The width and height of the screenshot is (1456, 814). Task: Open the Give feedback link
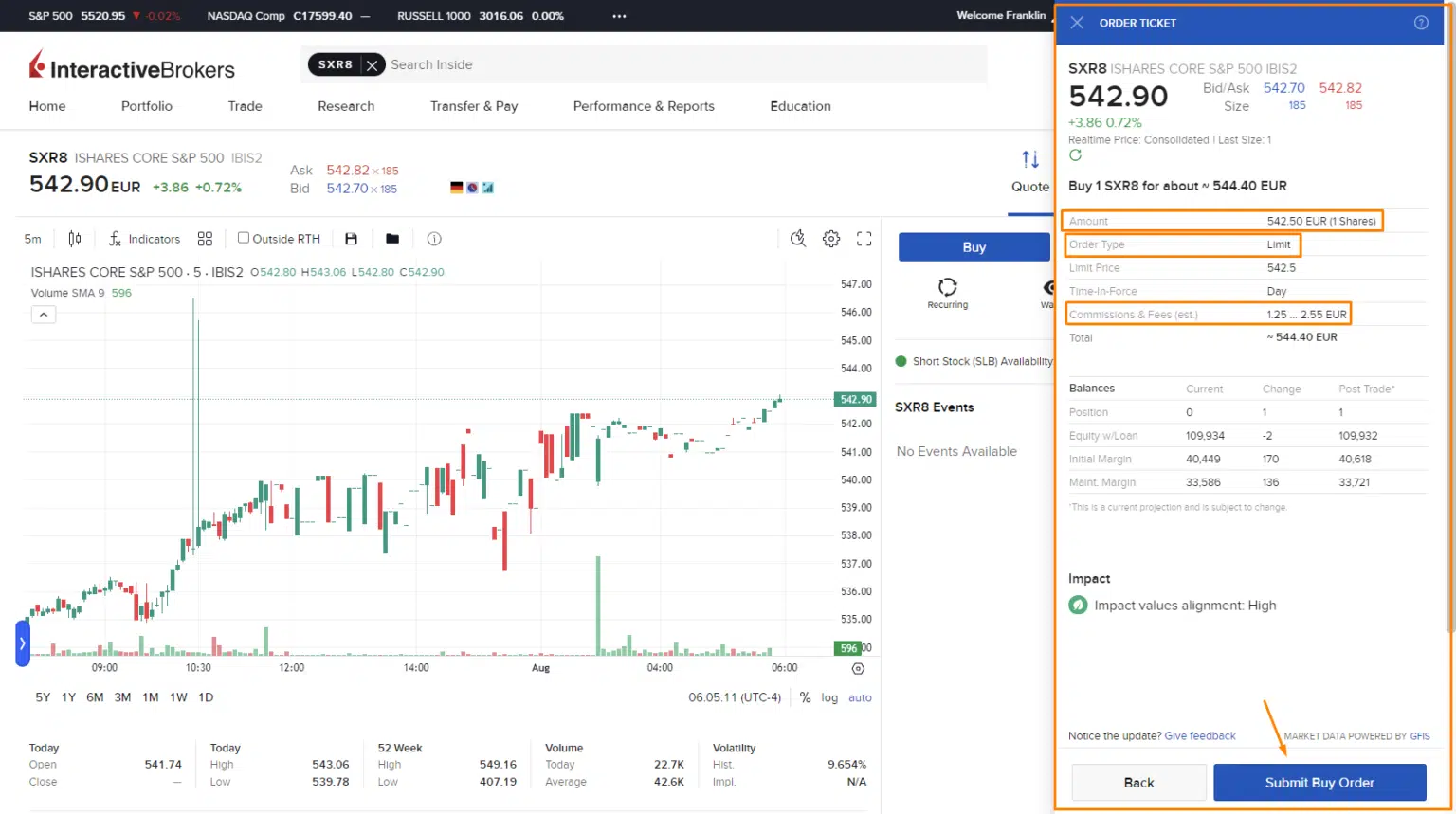(x=1199, y=735)
